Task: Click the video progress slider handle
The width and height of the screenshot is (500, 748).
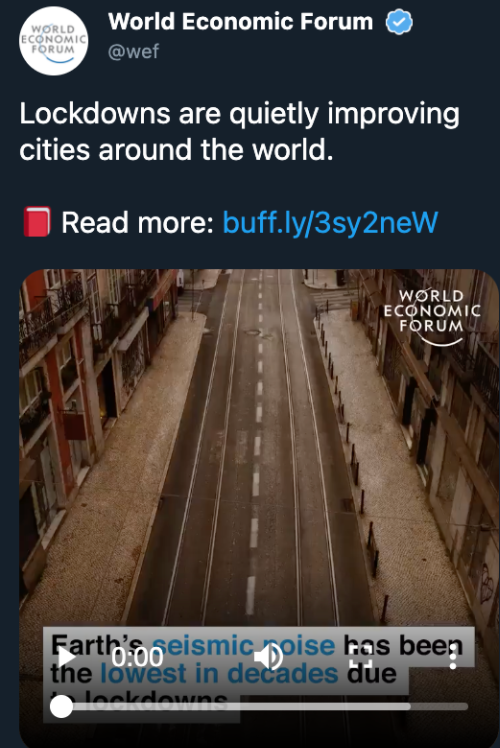Action: click(61, 706)
